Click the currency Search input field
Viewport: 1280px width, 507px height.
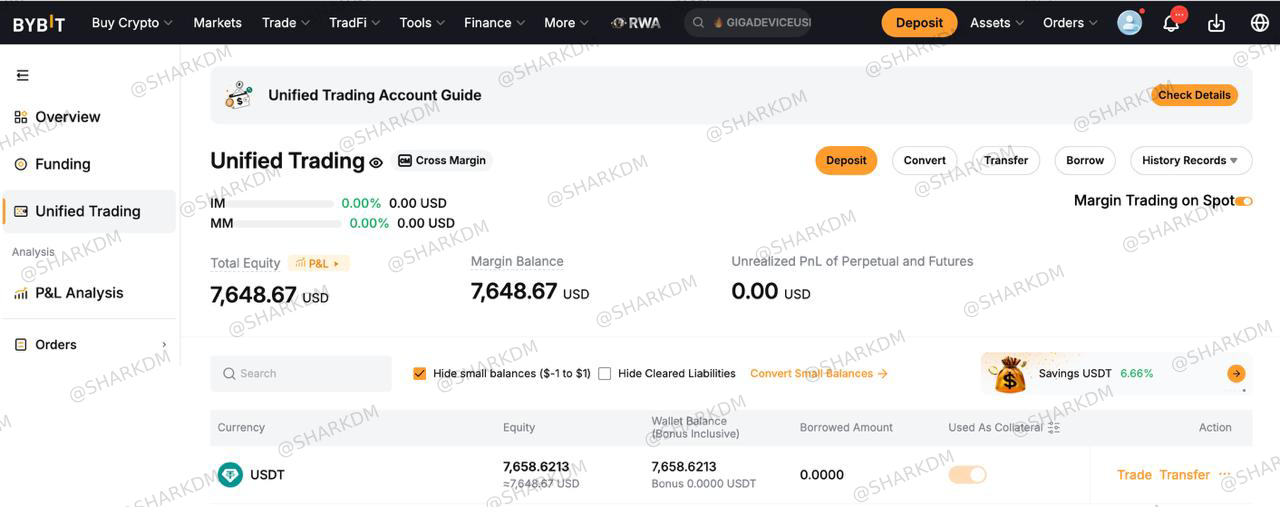[301, 374]
